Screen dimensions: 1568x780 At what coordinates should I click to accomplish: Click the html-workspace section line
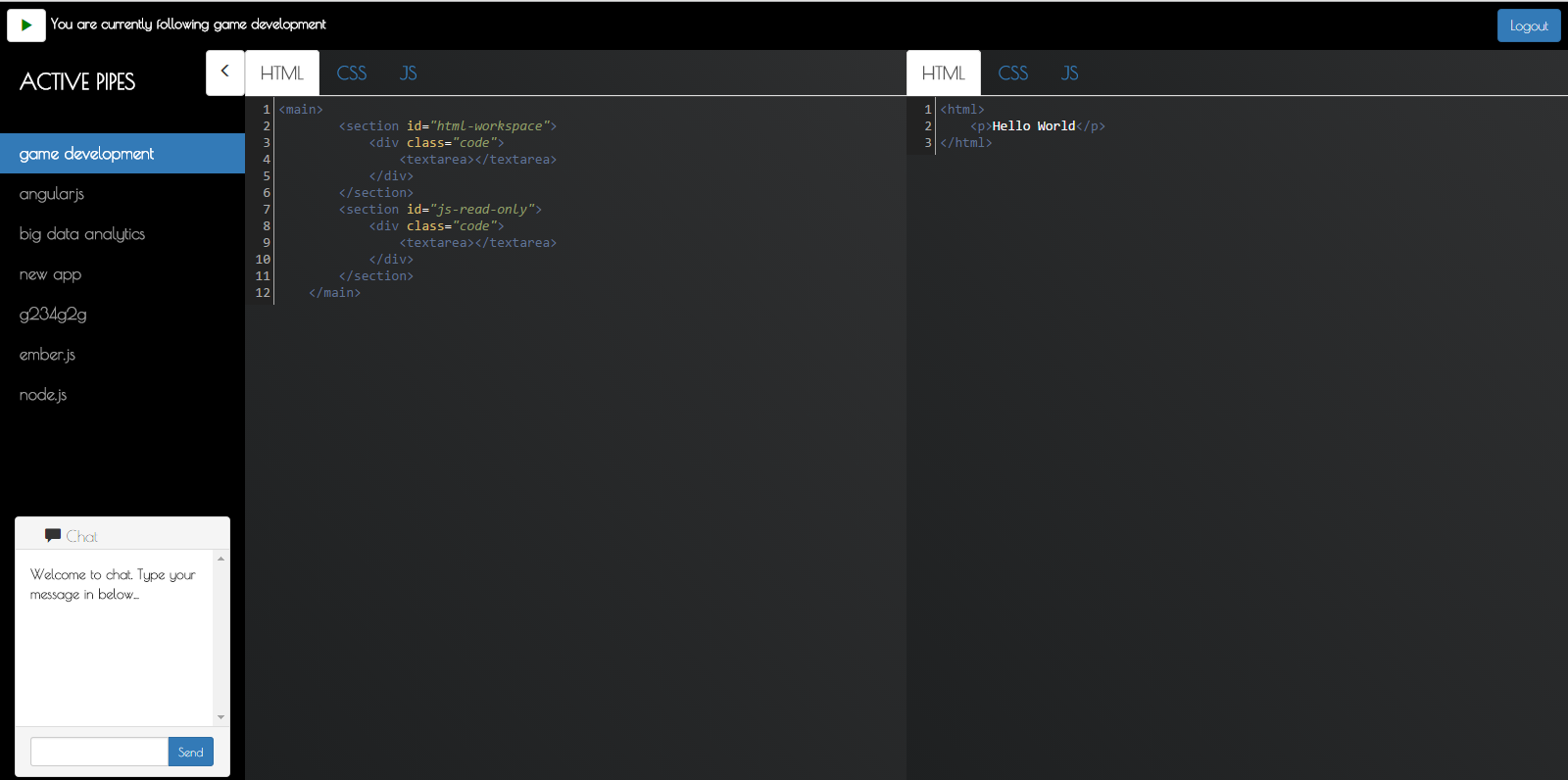[x=448, y=126]
